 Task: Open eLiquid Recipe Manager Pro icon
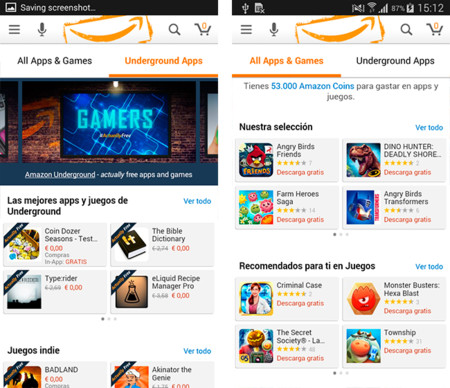pyautogui.click(x=131, y=292)
